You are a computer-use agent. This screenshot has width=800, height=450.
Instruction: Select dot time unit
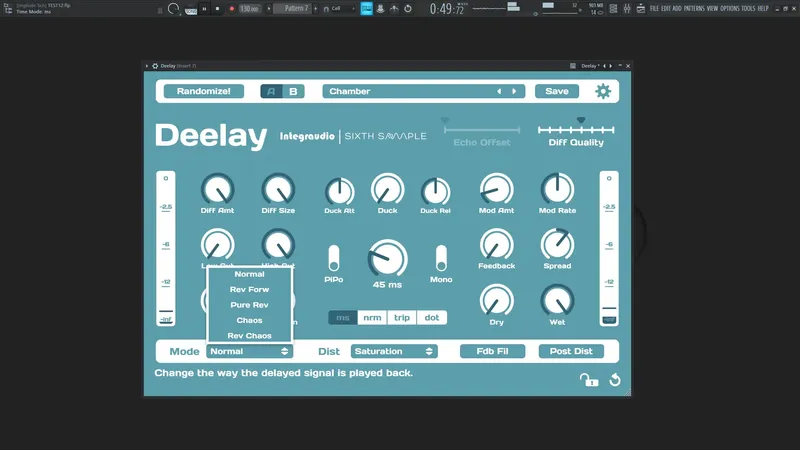tap(432, 317)
